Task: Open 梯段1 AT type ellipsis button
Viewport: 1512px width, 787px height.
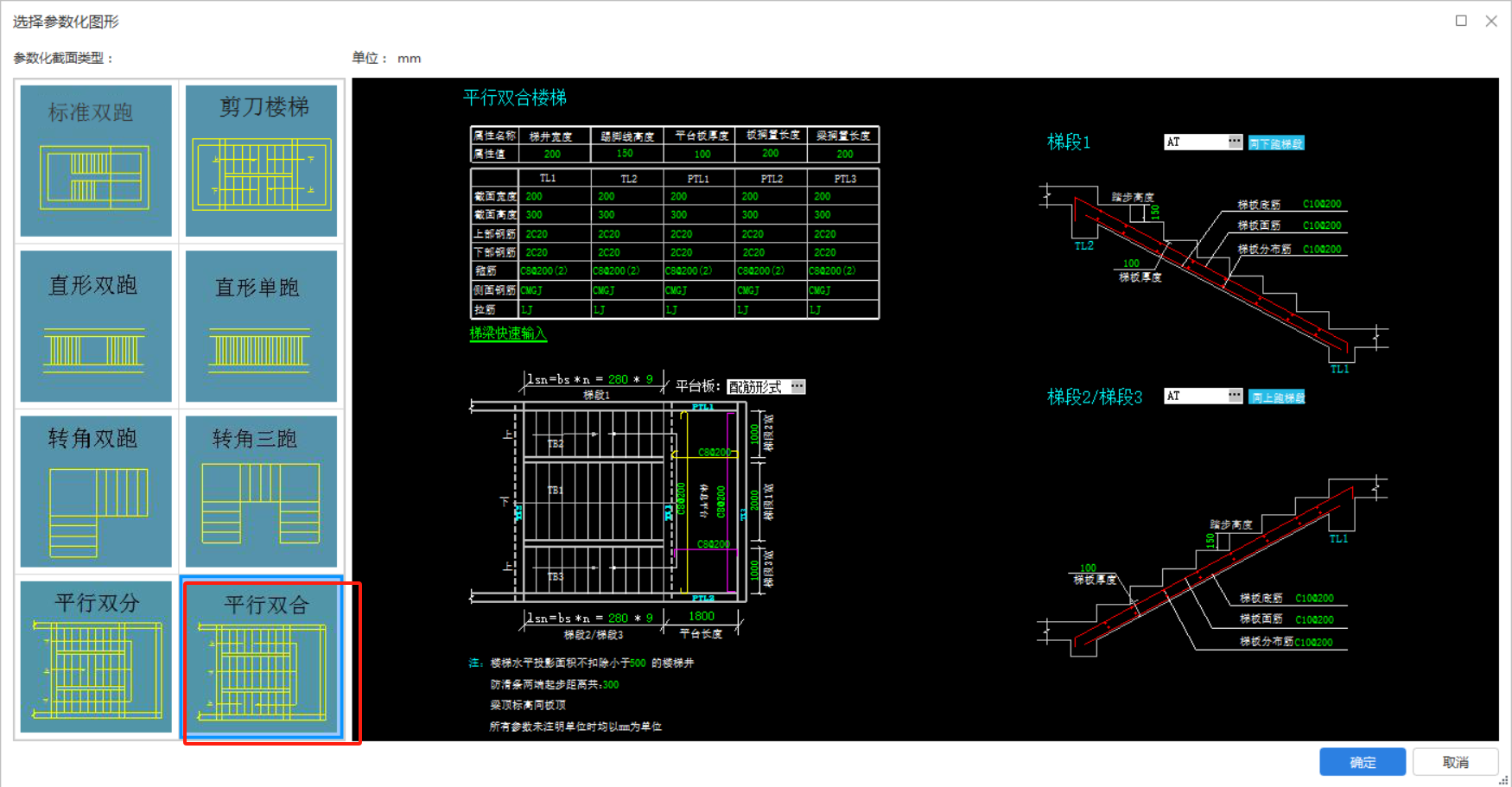Action: pos(1235,142)
